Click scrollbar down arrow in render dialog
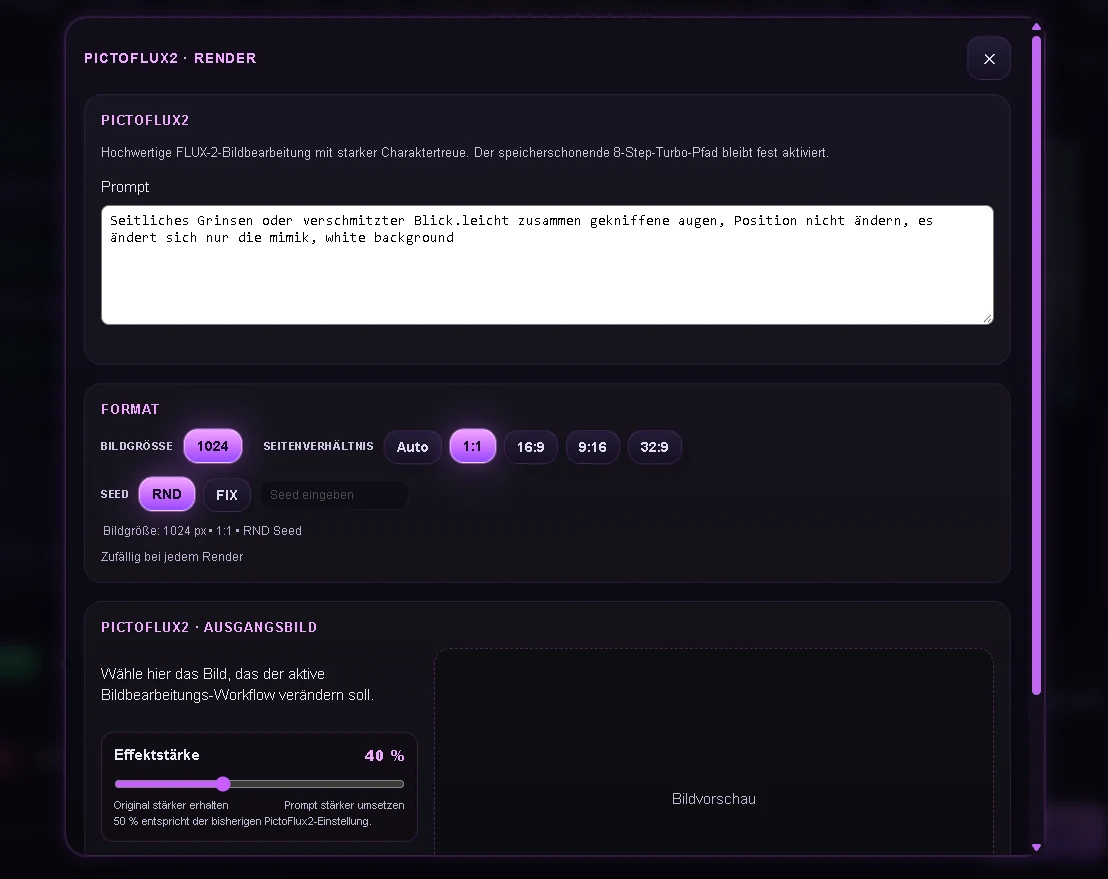1108x879 pixels. (1036, 846)
